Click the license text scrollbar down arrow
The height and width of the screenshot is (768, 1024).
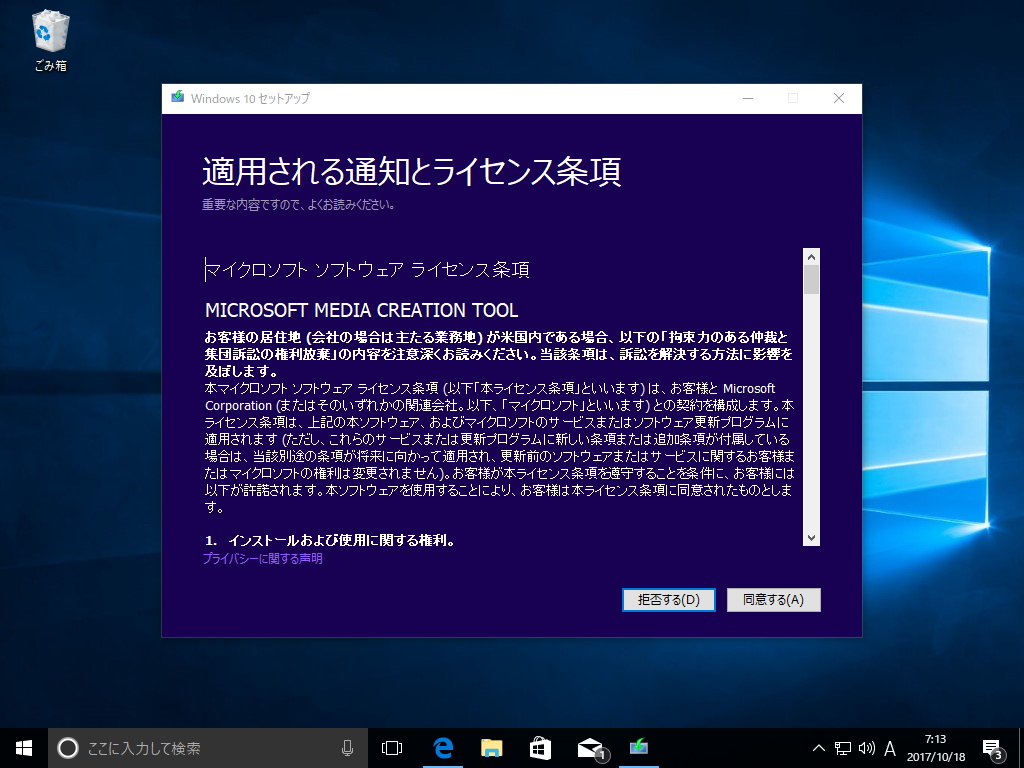(811, 537)
